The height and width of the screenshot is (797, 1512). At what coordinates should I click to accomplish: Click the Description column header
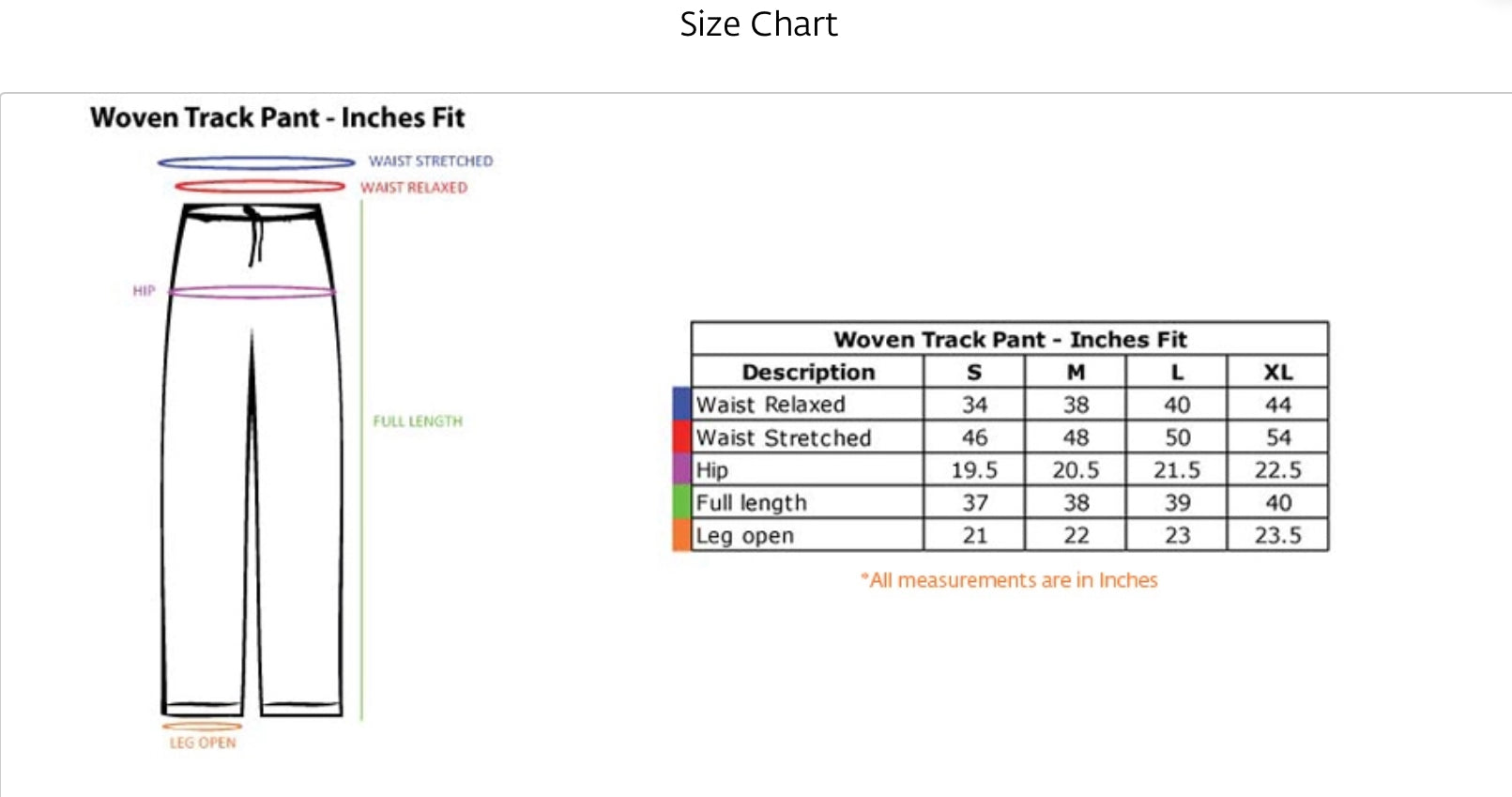(808, 372)
